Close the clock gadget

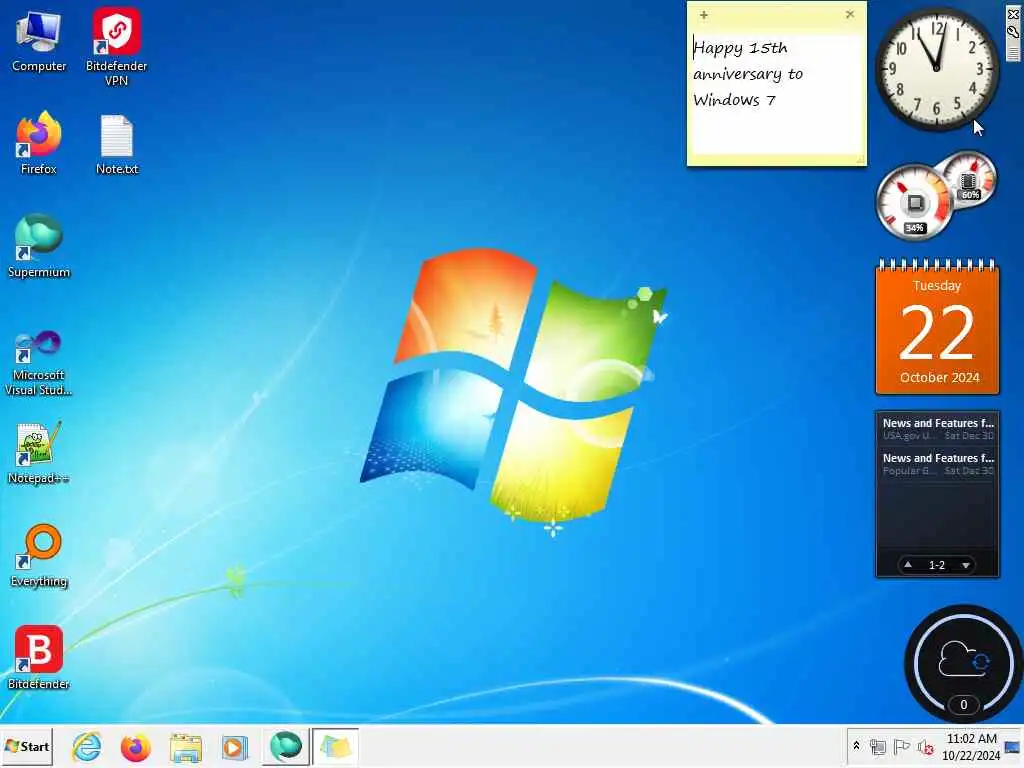click(x=1013, y=14)
